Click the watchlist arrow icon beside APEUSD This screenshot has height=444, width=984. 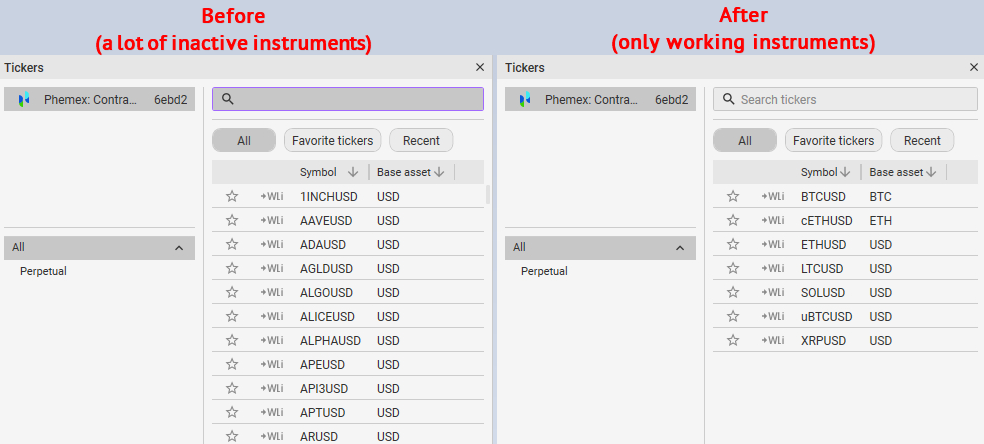tap(271, 364)
